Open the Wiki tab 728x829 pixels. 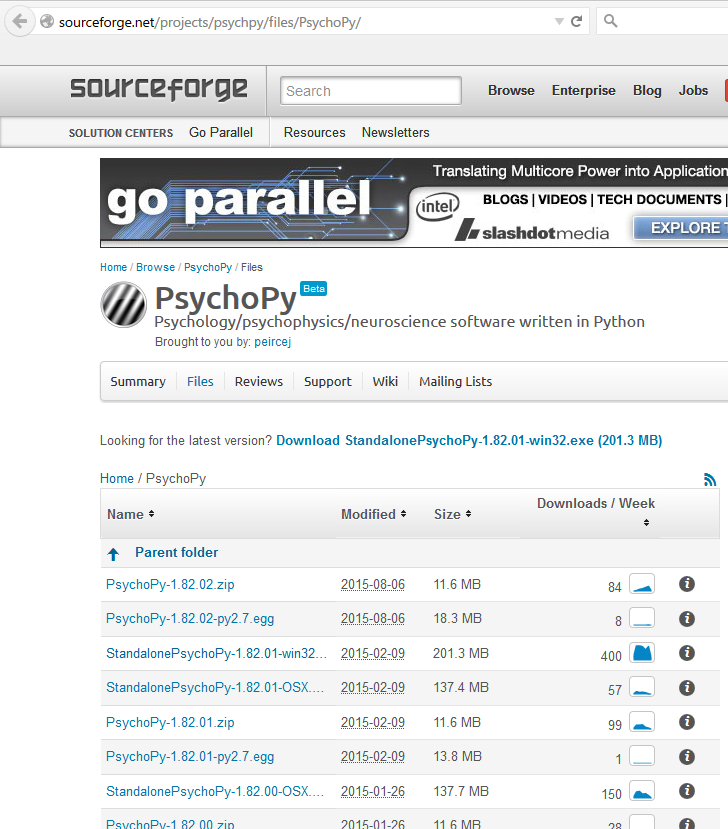click(x=385, y=381)
